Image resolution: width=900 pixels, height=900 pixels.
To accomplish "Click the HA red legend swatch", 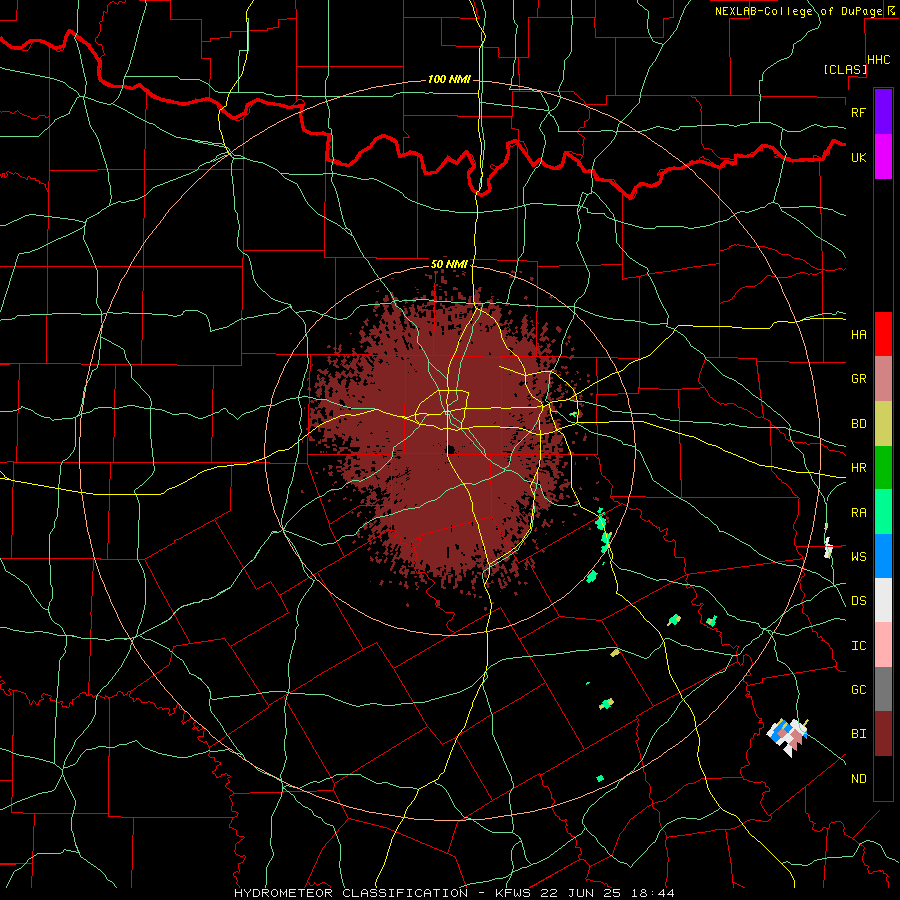I will click(883, 334).
